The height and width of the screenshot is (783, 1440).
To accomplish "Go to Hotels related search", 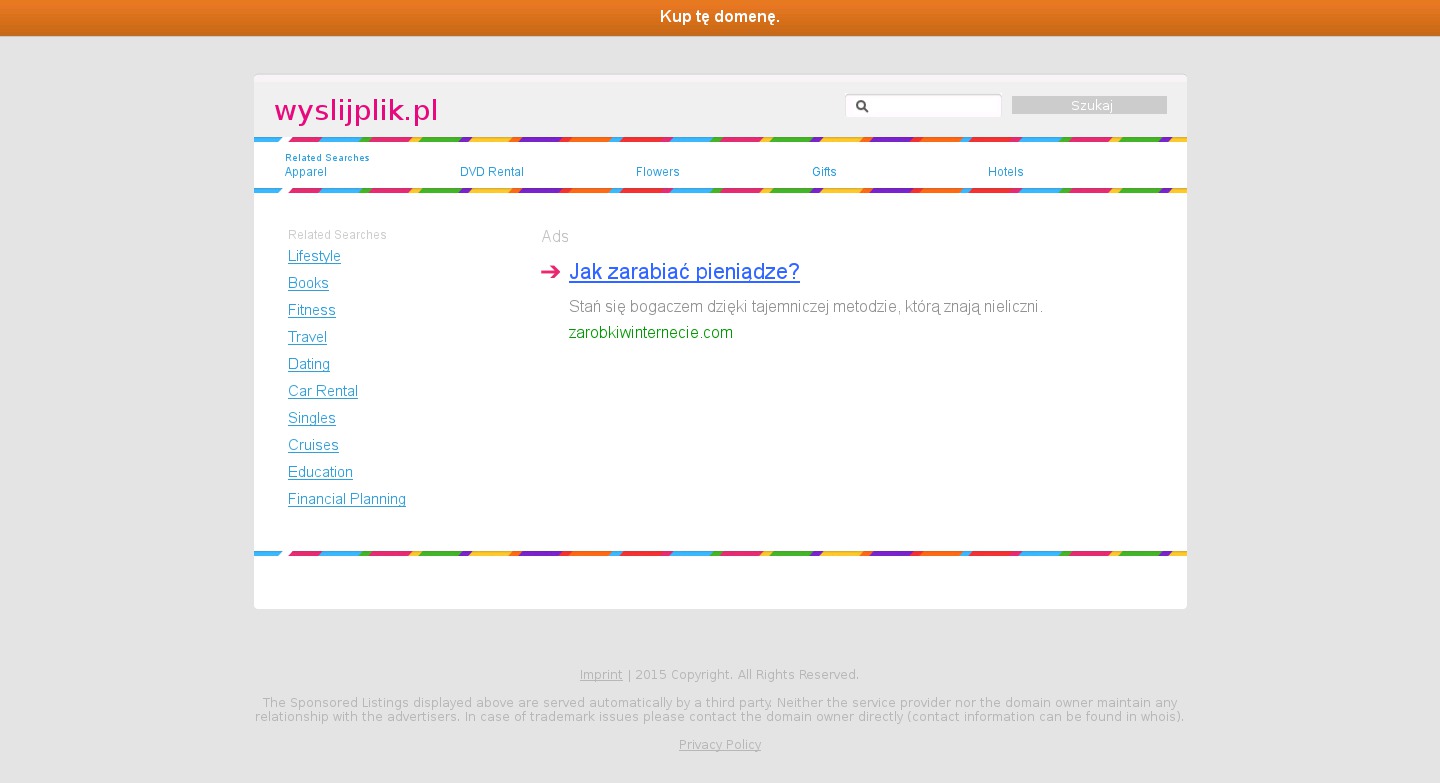I will pos(1006,172).
